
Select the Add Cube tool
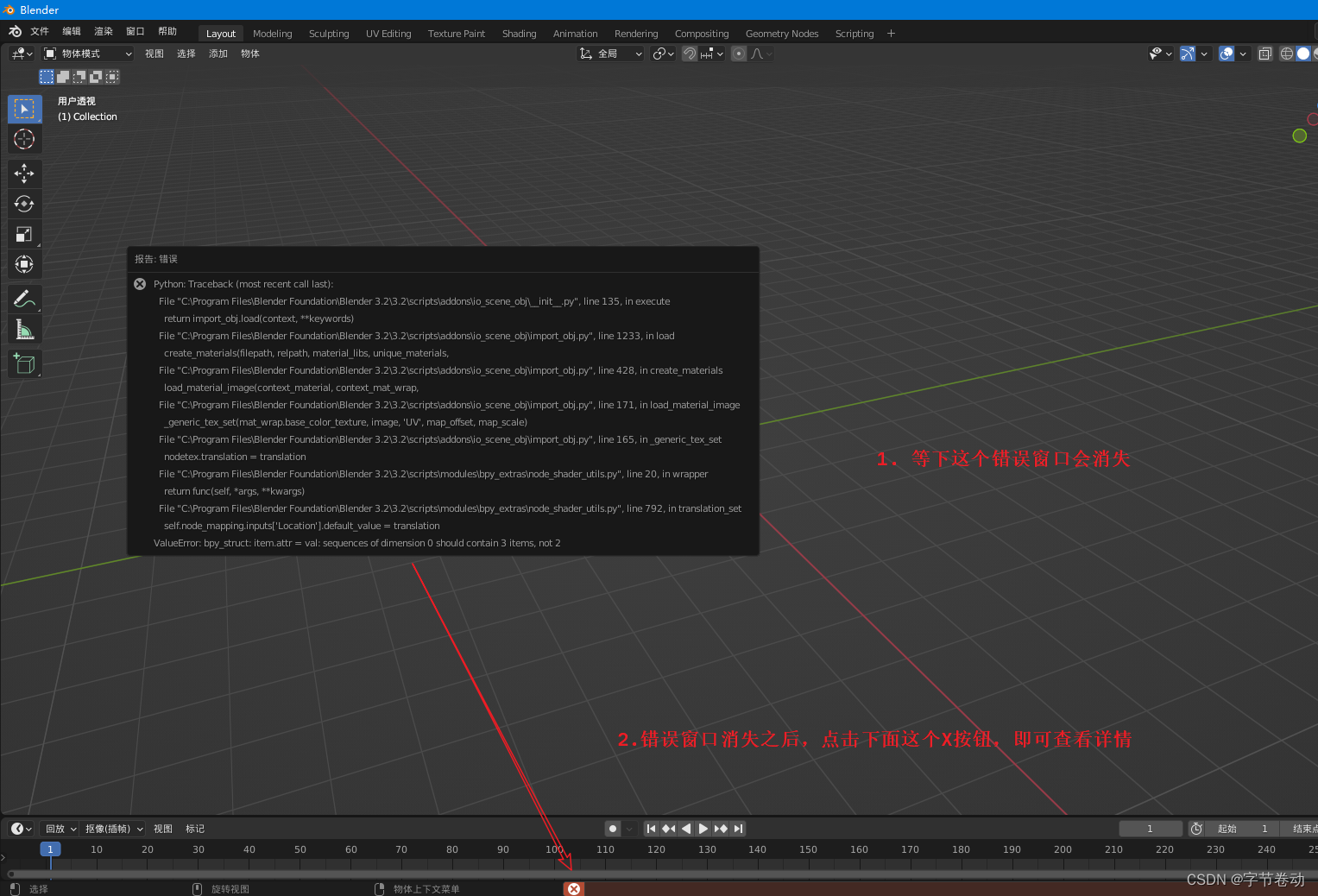[x=24, y=363]
